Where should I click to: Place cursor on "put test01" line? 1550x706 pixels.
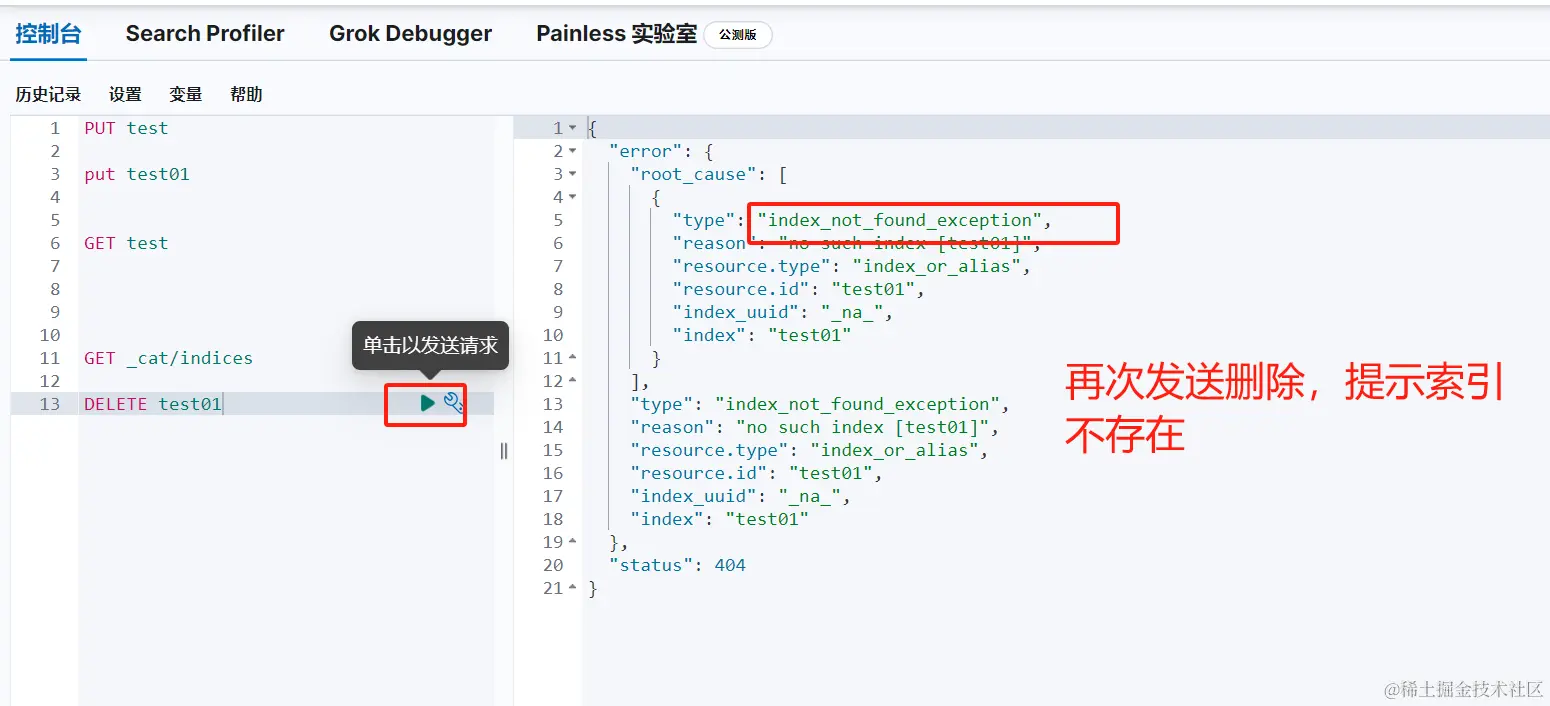pyautogui.click(x=137, y=174)
